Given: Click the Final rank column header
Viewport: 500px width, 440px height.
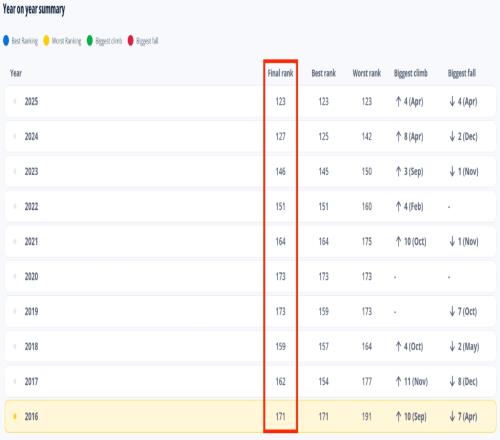Looking at the screenshot, I should [280, 73].
